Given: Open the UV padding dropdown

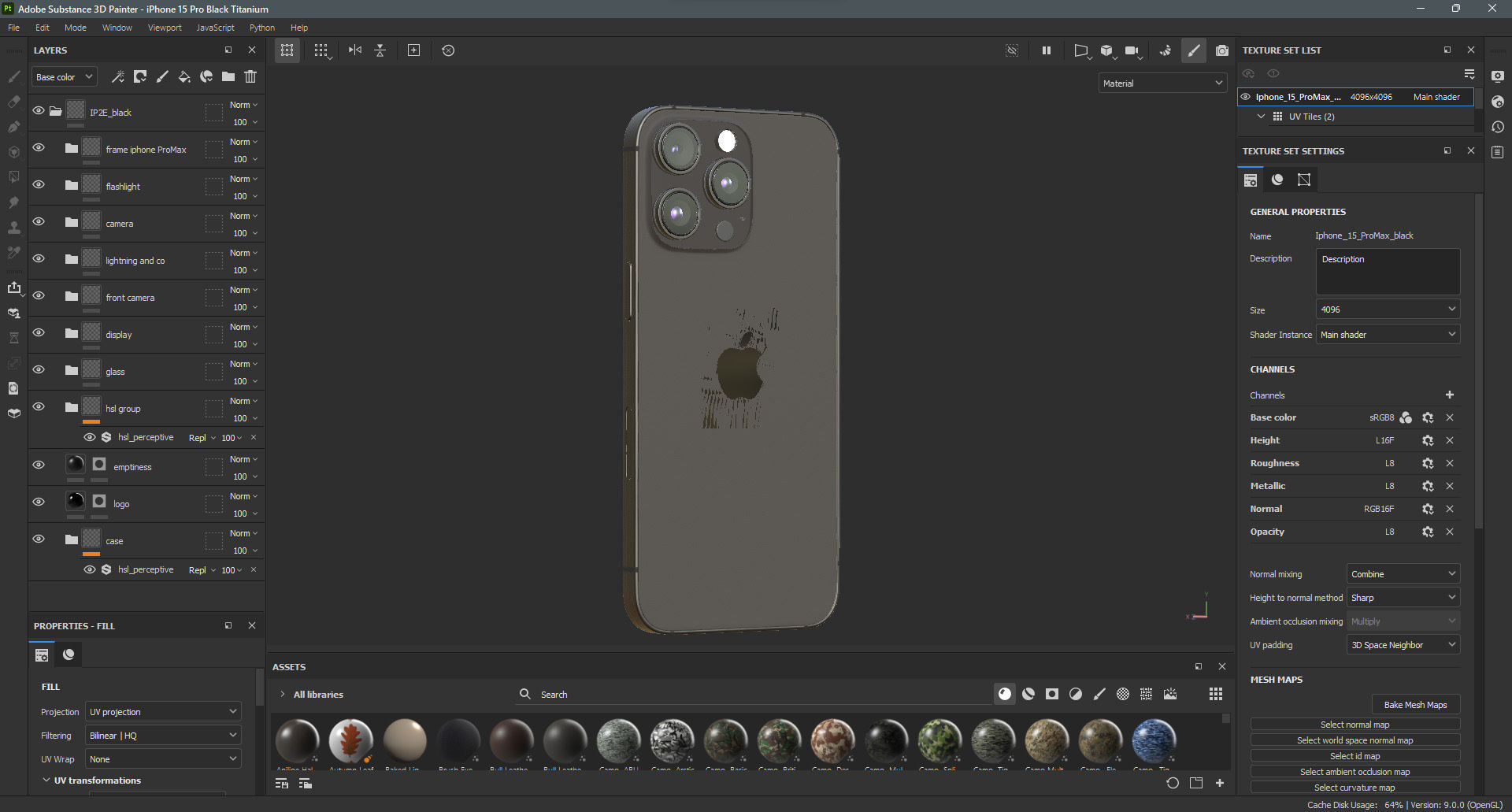Looking at the screenshot, I should [1403, 645].
